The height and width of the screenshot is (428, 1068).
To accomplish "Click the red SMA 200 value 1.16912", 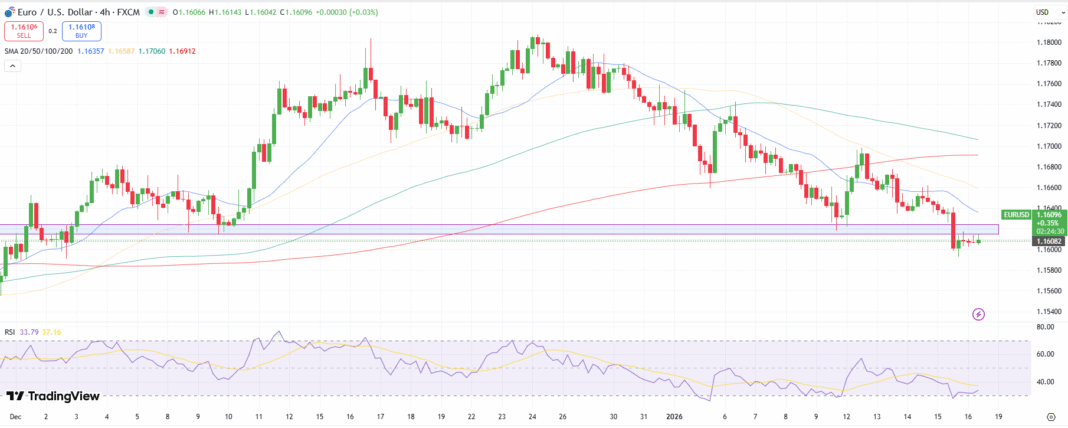I will pyautogui.click(x=180, y=49).
